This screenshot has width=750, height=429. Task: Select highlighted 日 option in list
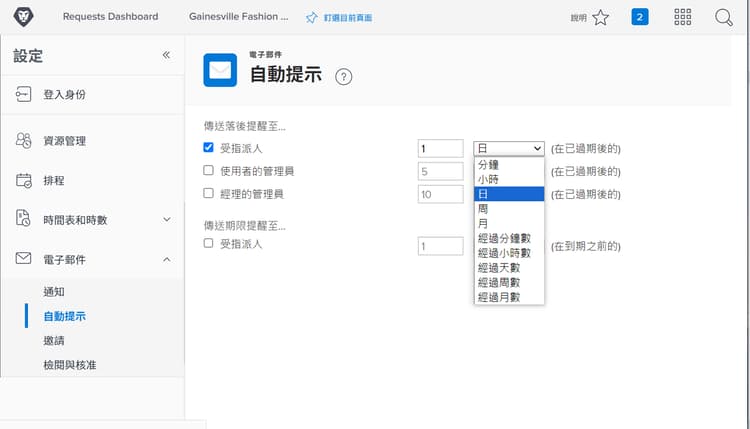[x=509, y=194]
